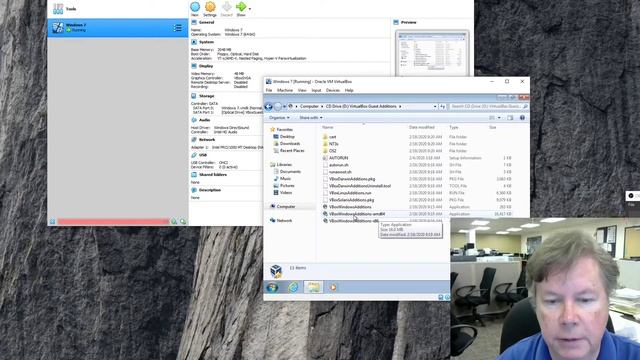Open the view options dropdown arrow

click(499, 118)
